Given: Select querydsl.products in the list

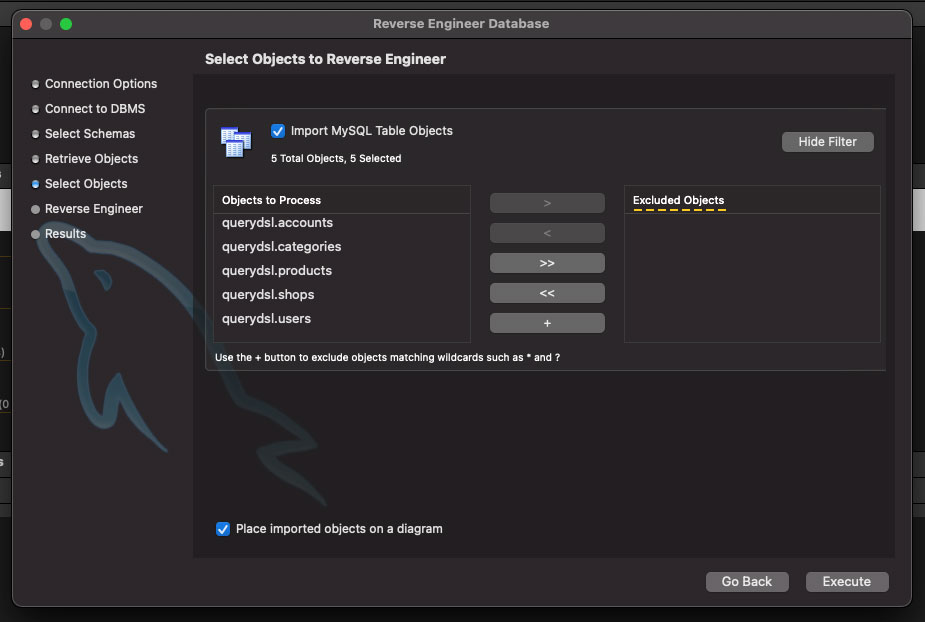Looking at the screenshot, I should (342, 270).
